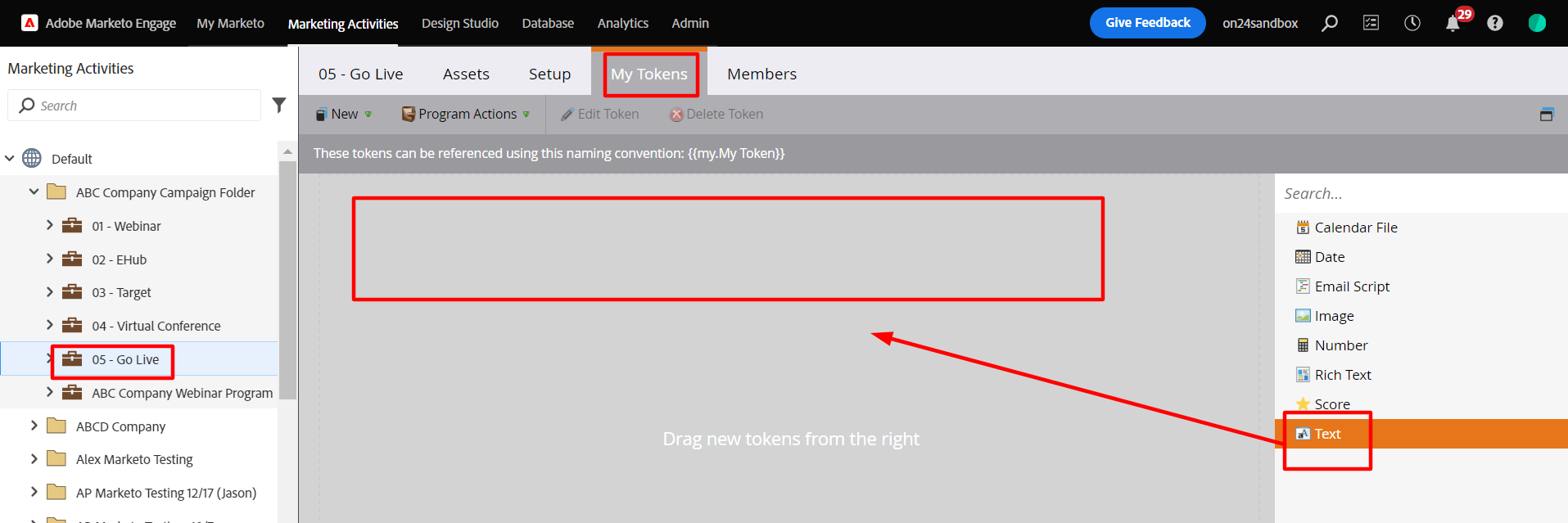Screen dimensions: 1568x523
Task: Select ABC Company Webinar Program tree item
Action: pyautogui.click(x=183, y=393)
